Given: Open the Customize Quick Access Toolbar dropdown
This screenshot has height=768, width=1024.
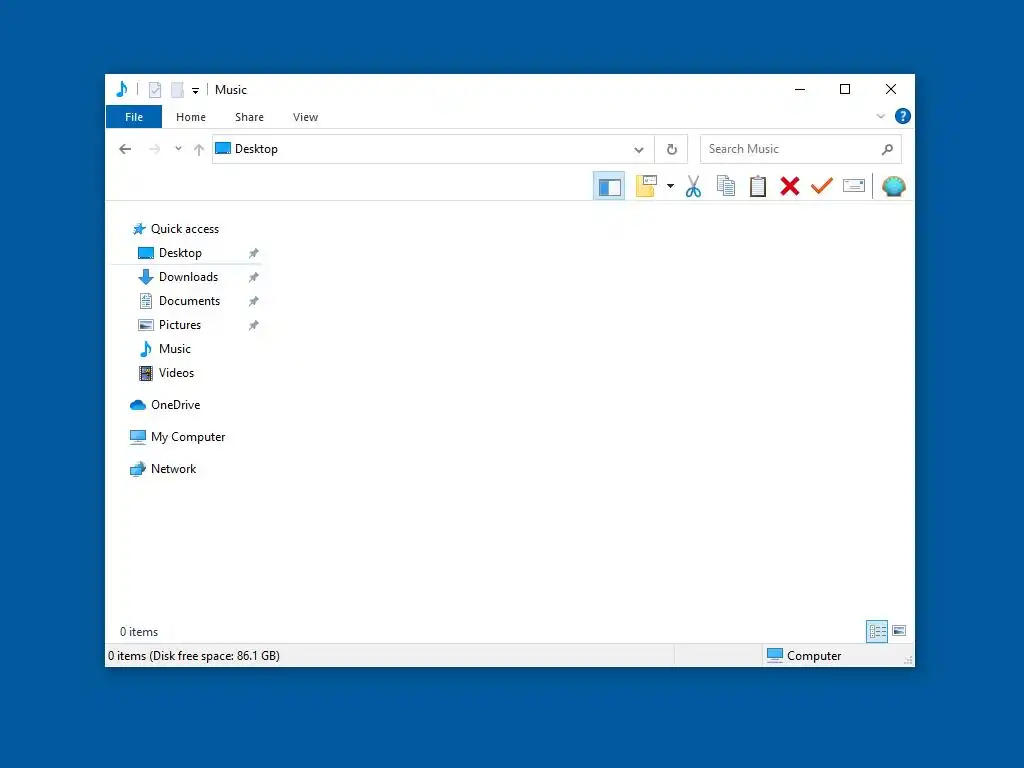Looking at the screenshot, I should coord(195,91).
